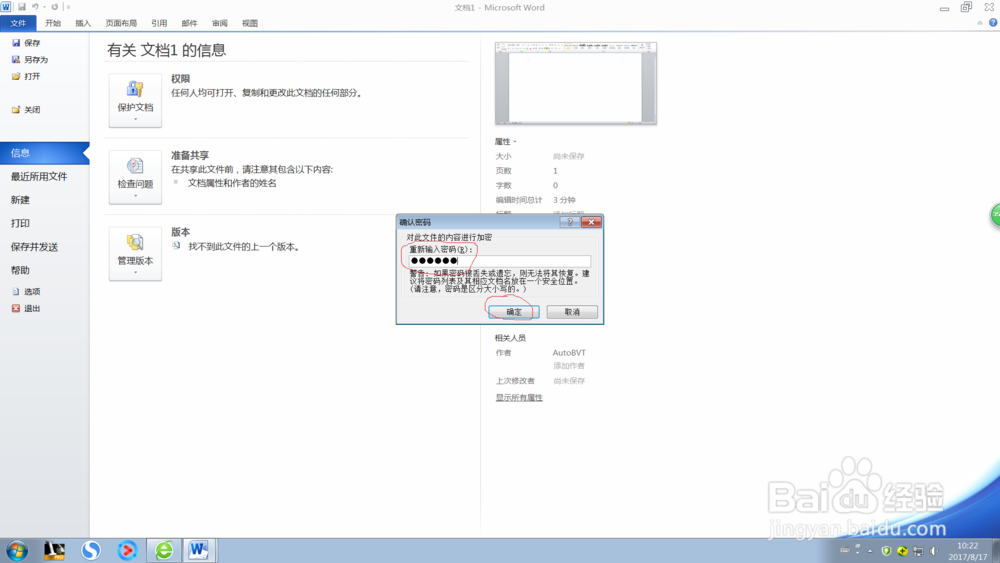Click 添加作者 to add an author
This screenshot has height=563, width=1000.
pyautogui.click(x=568, y=366)
